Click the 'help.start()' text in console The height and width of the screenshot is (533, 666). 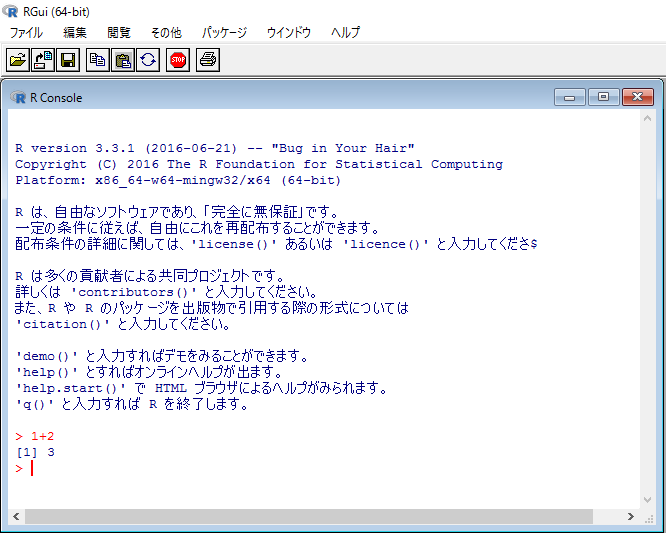(70, 388)
